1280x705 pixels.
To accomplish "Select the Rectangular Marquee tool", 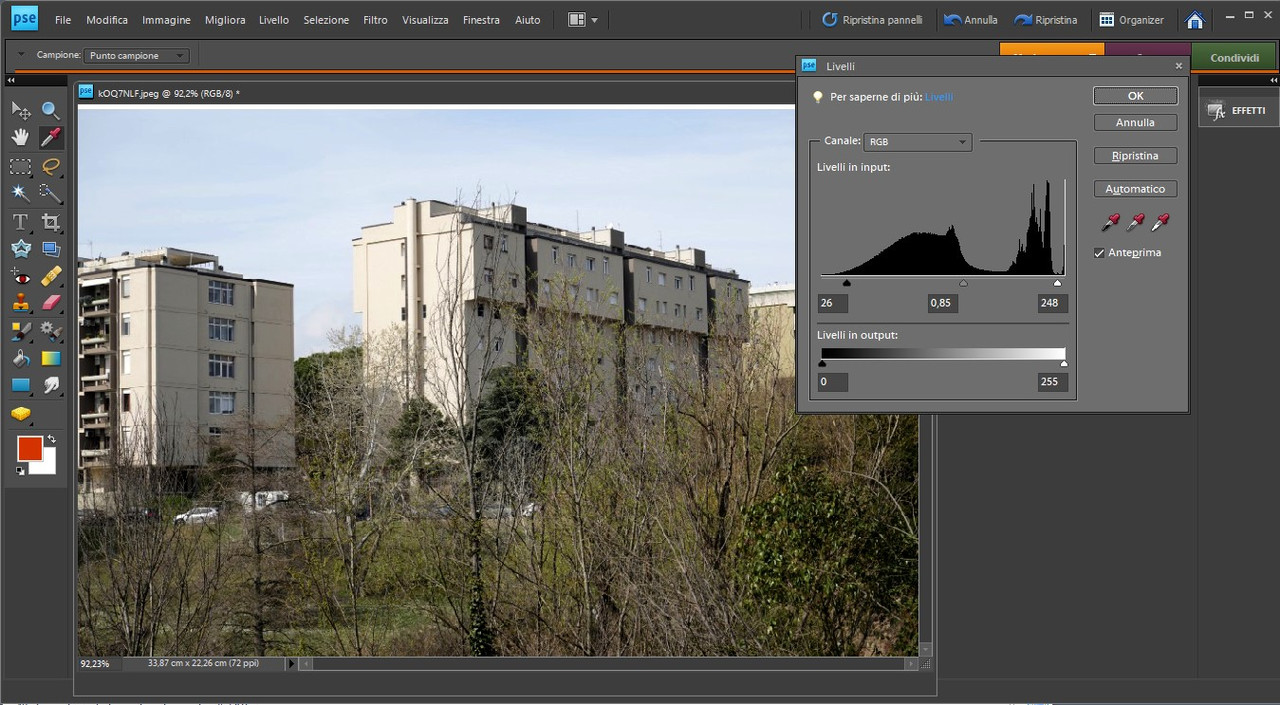I will (x=20, y=166).
